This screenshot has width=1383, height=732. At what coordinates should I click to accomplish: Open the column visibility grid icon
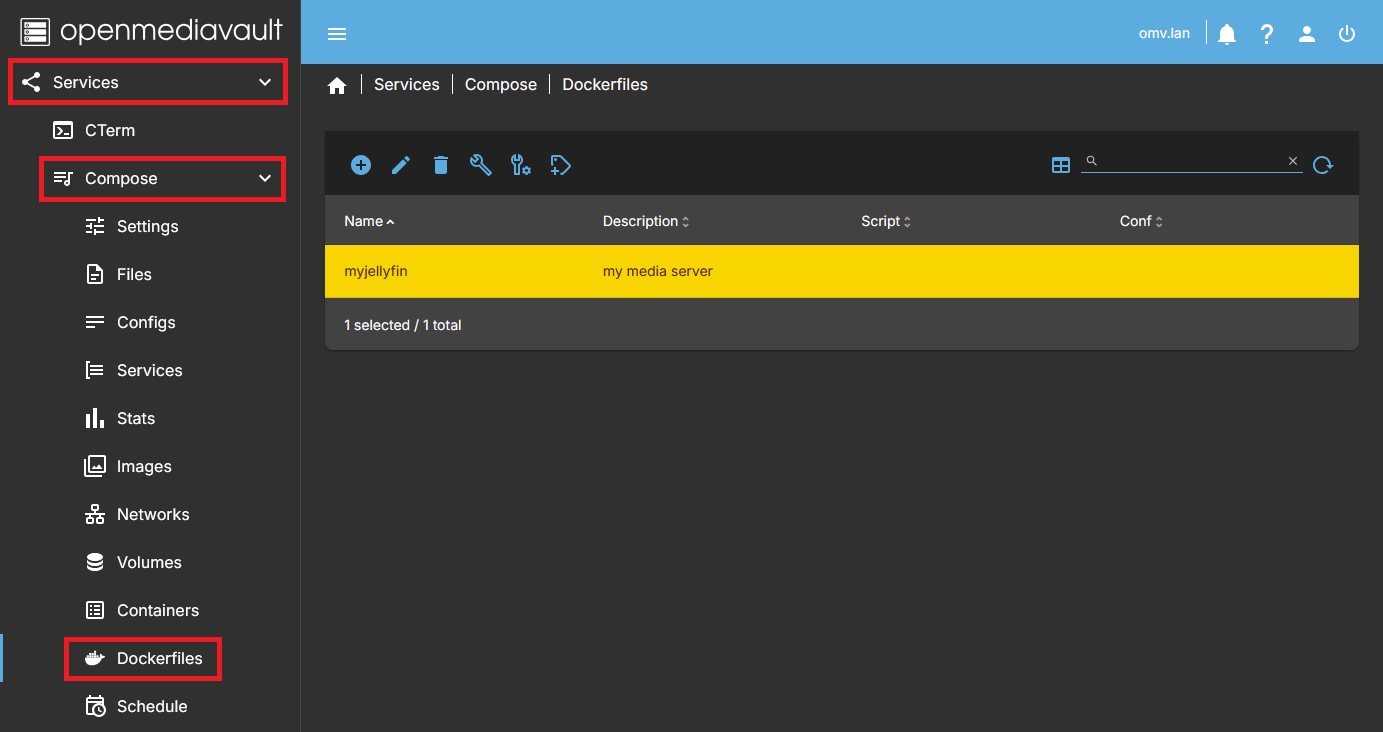(x=1060, y=164)
